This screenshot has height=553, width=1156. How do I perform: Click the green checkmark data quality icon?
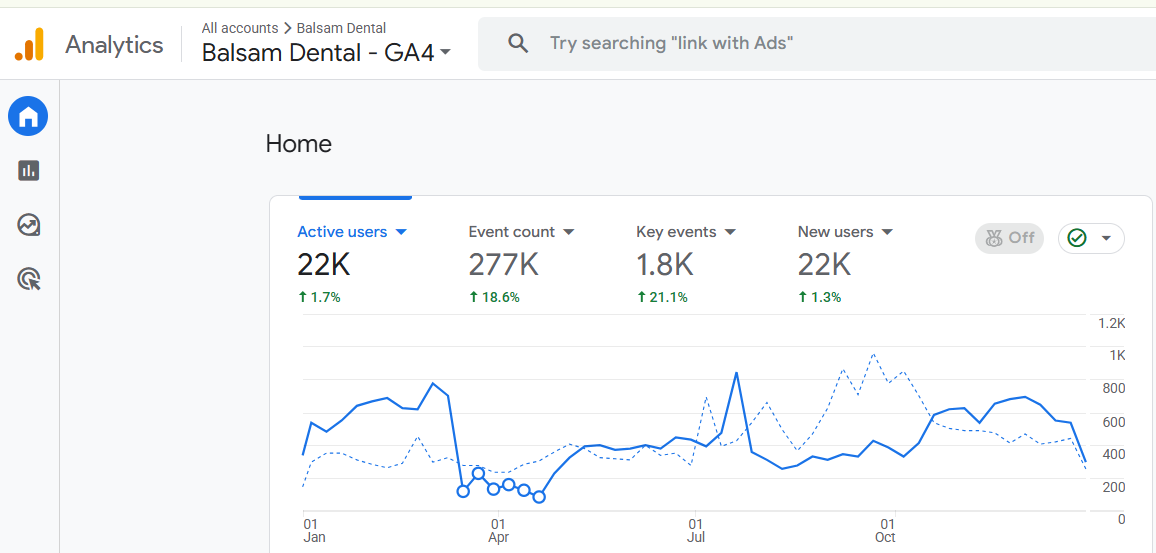[x=1077, y=238]
